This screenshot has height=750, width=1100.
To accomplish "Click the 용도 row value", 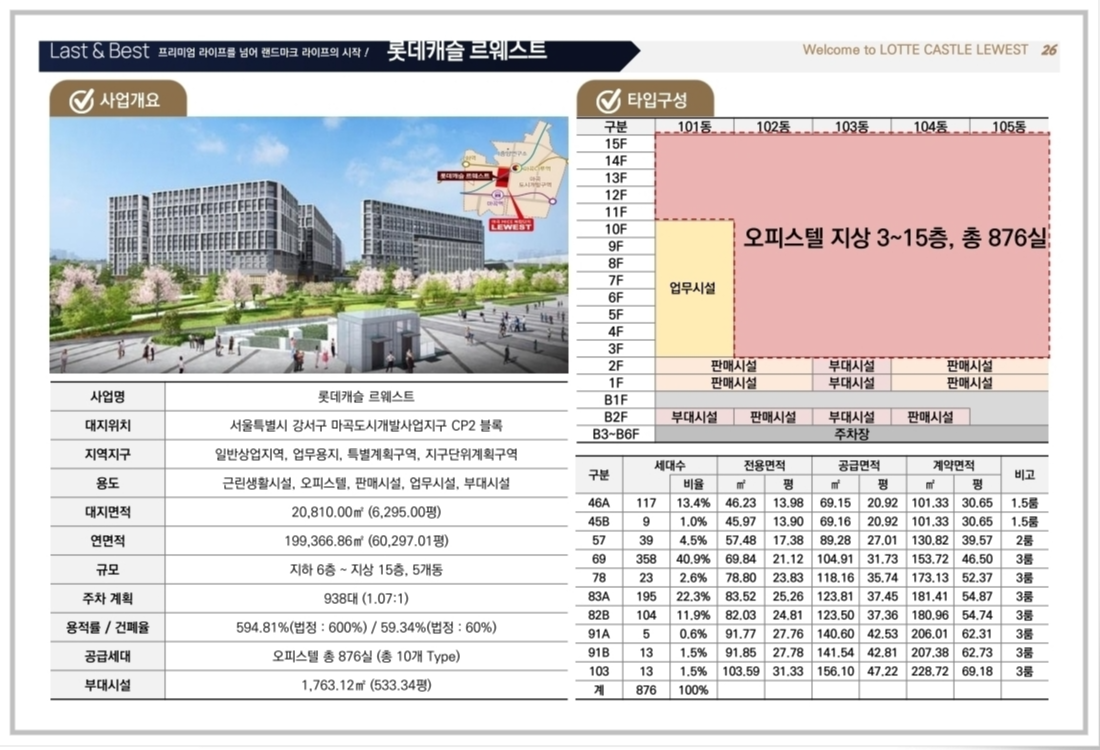I will click(x=366, y=483).
